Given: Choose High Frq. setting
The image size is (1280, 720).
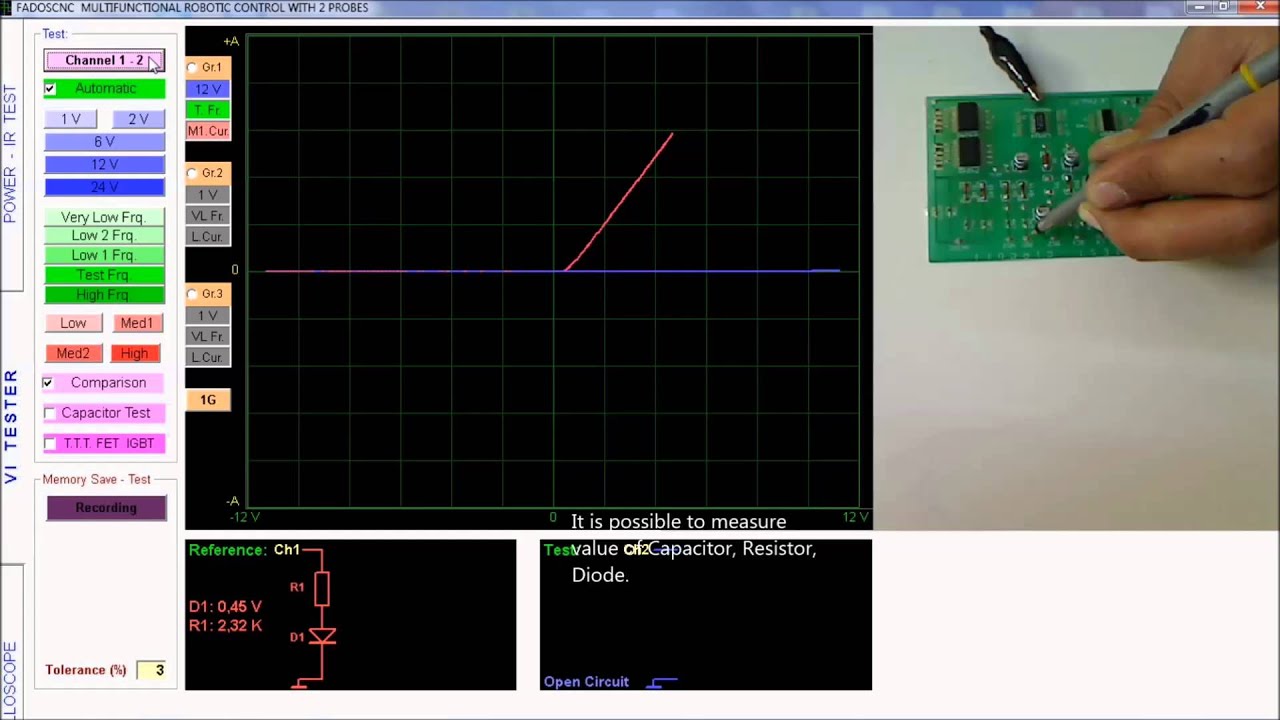Looking at the screenshot, I should point(104,295).
